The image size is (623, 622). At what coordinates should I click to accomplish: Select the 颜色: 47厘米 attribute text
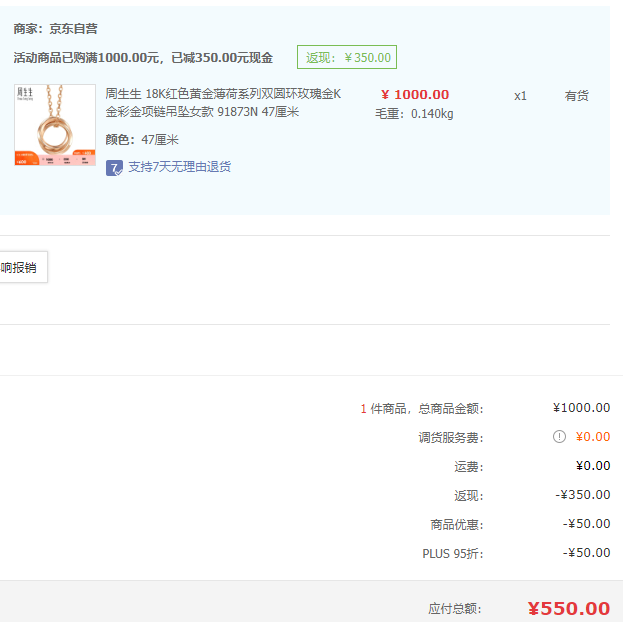(x=142, y=140)
